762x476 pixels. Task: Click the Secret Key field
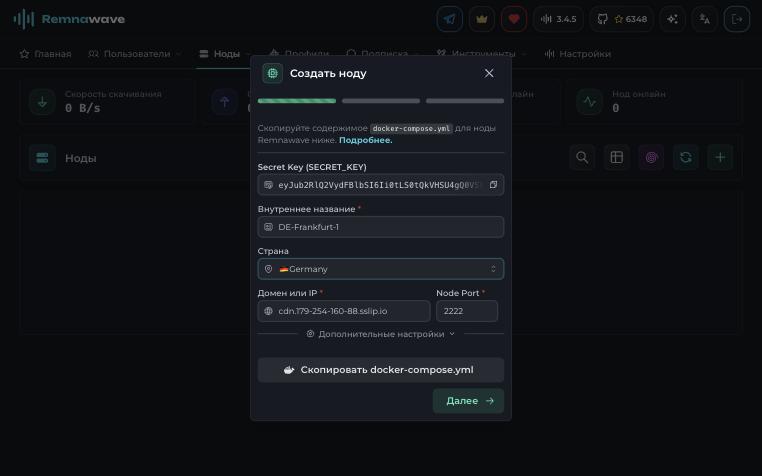pos(381,185)
